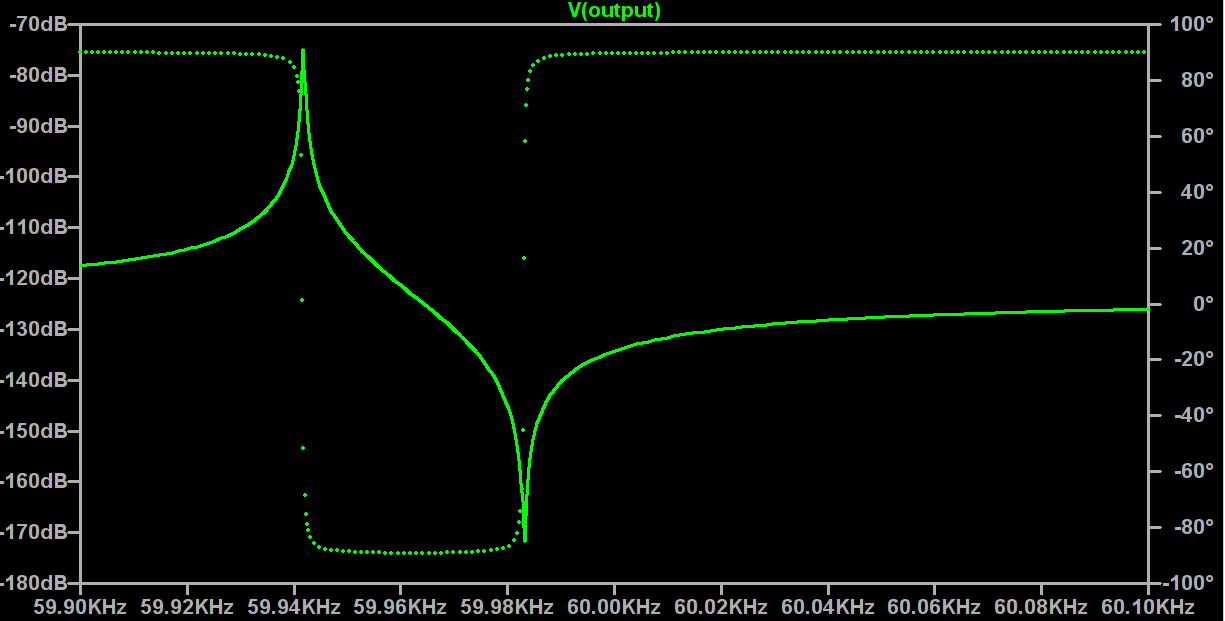Click the 60.08KHz frequency axis label
Viewport: 1225px width, 621px height.
[x=1041, y=607]
